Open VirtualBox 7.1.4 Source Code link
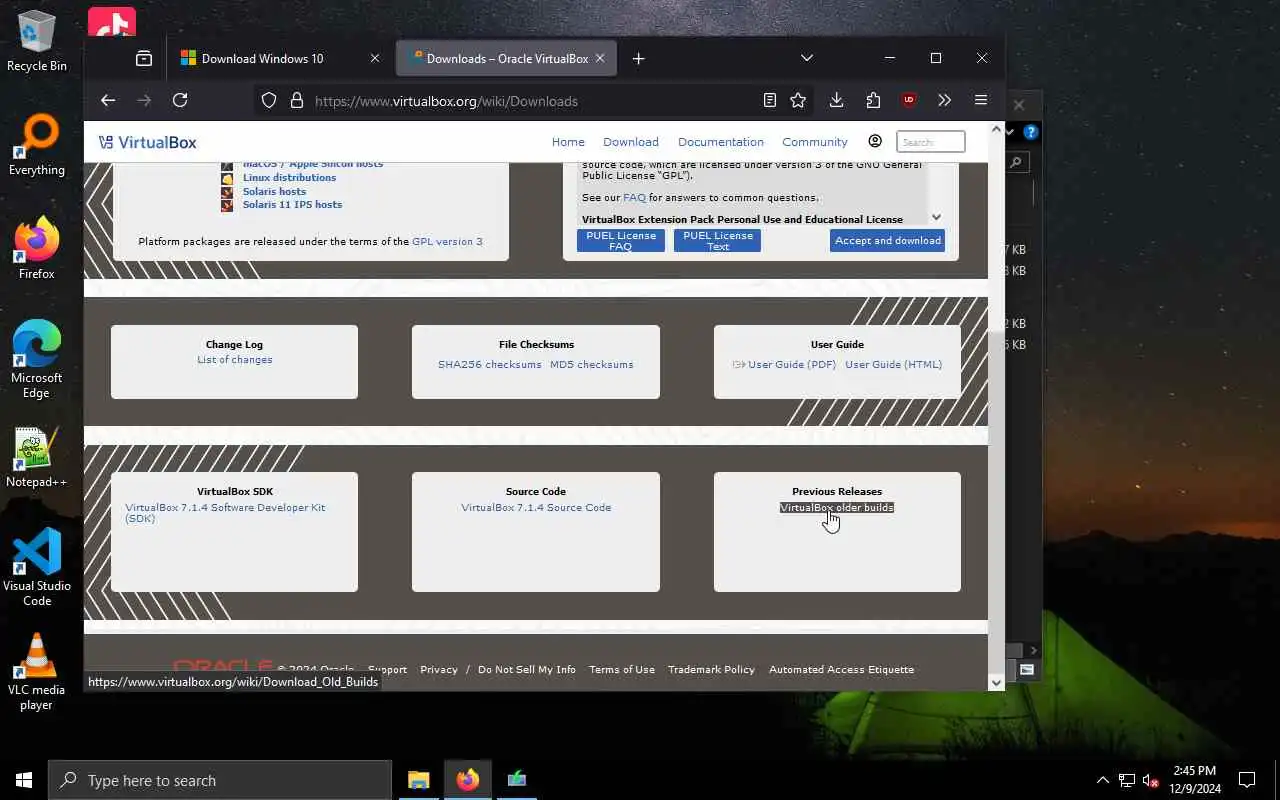Viewport: 1280px width, 800px height. 536,507
